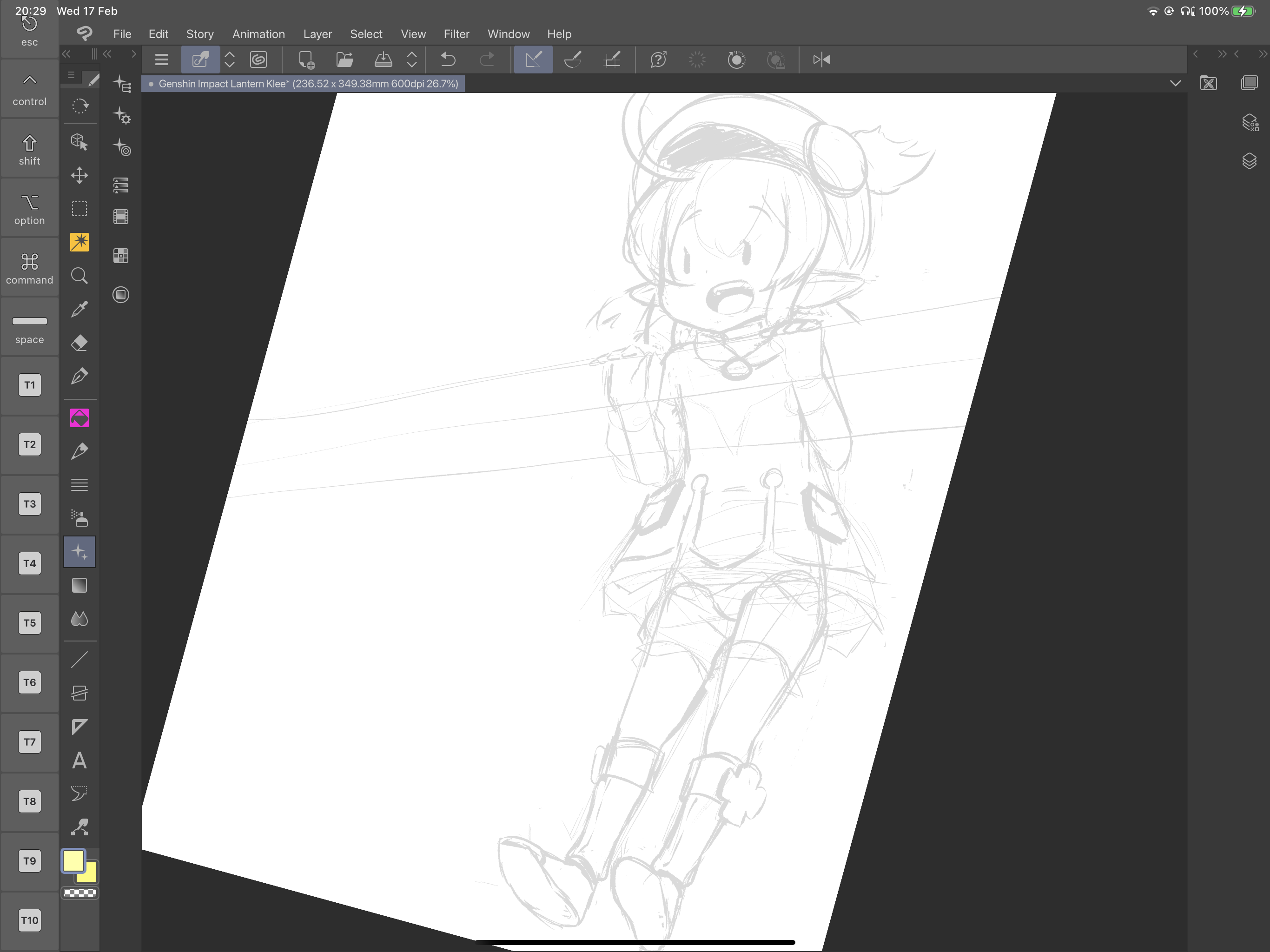Image resolution: width=1270 pixels, height=952 pixels.
Task: Toggle the highlighted edit pen command bar button
Action: tap(200, 59)
